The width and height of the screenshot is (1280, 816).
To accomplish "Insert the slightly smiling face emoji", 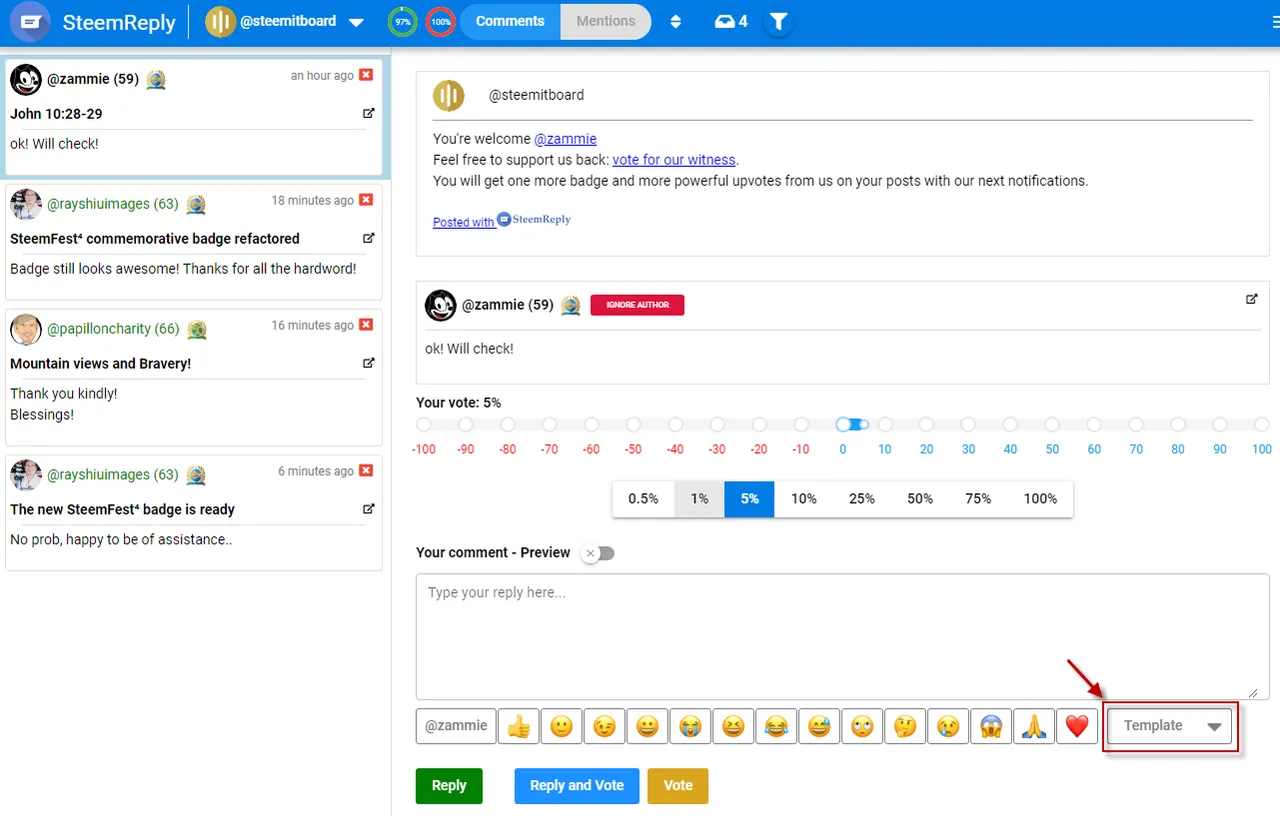I will point(561,726).
